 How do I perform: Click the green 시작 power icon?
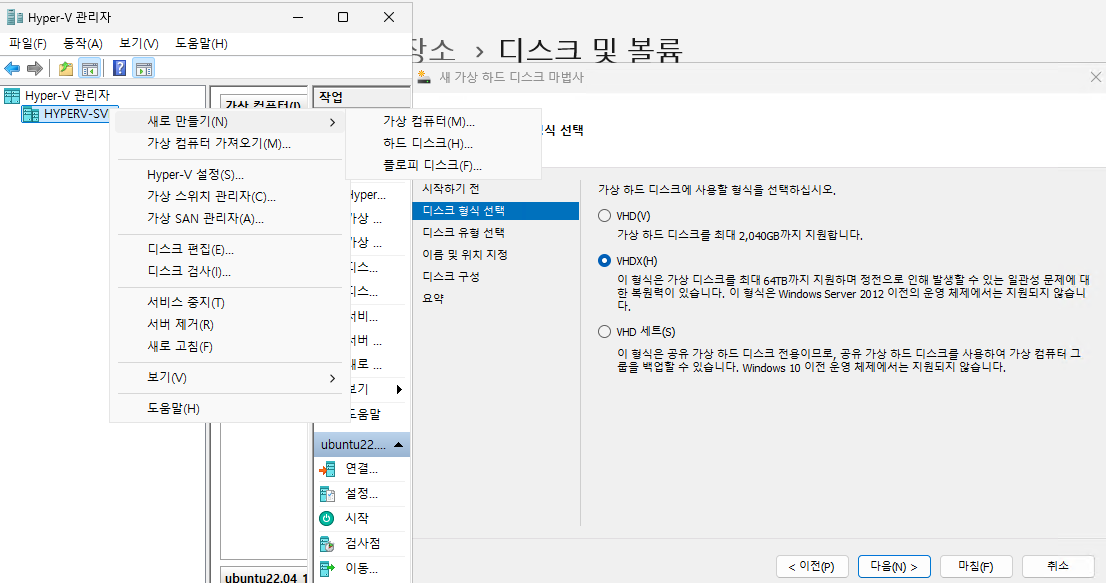[x=327, y=518]
